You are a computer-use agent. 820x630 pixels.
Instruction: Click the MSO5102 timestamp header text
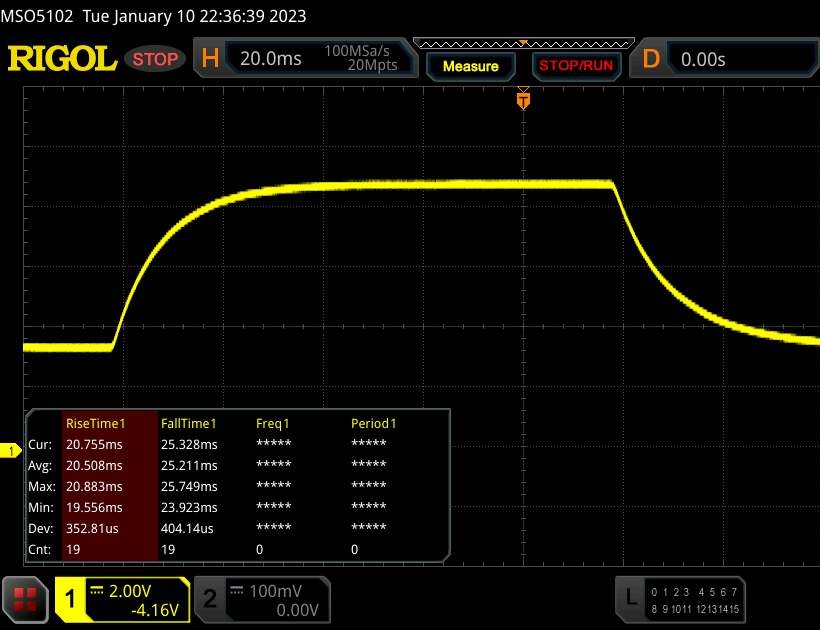(x=153, y=16)
